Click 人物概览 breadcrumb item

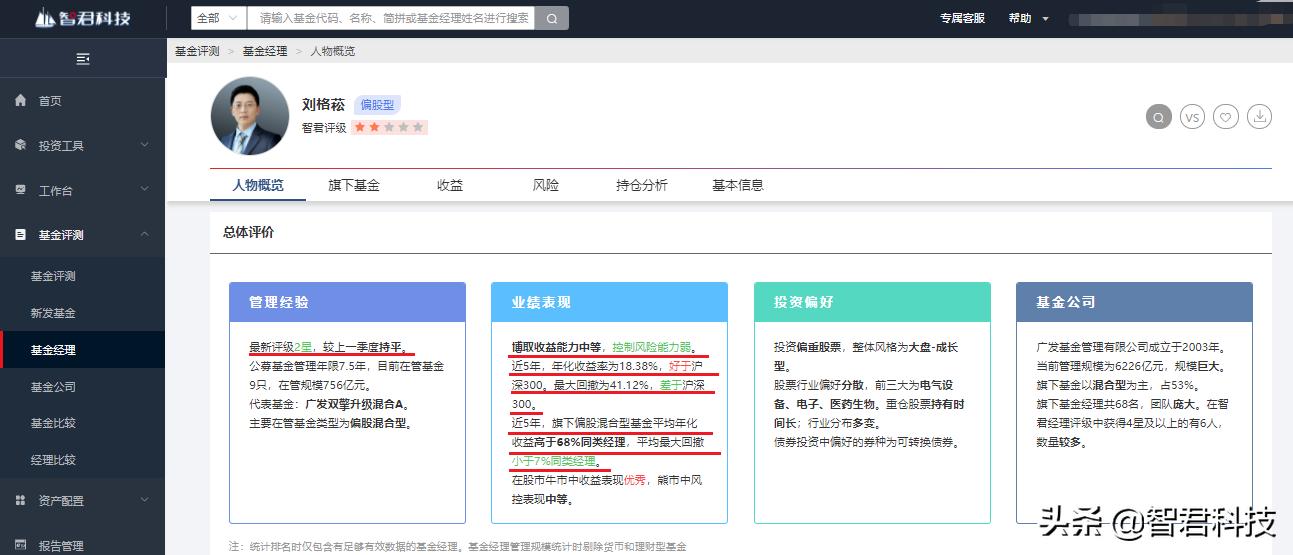pyautogui.click(x=332, y=51)
